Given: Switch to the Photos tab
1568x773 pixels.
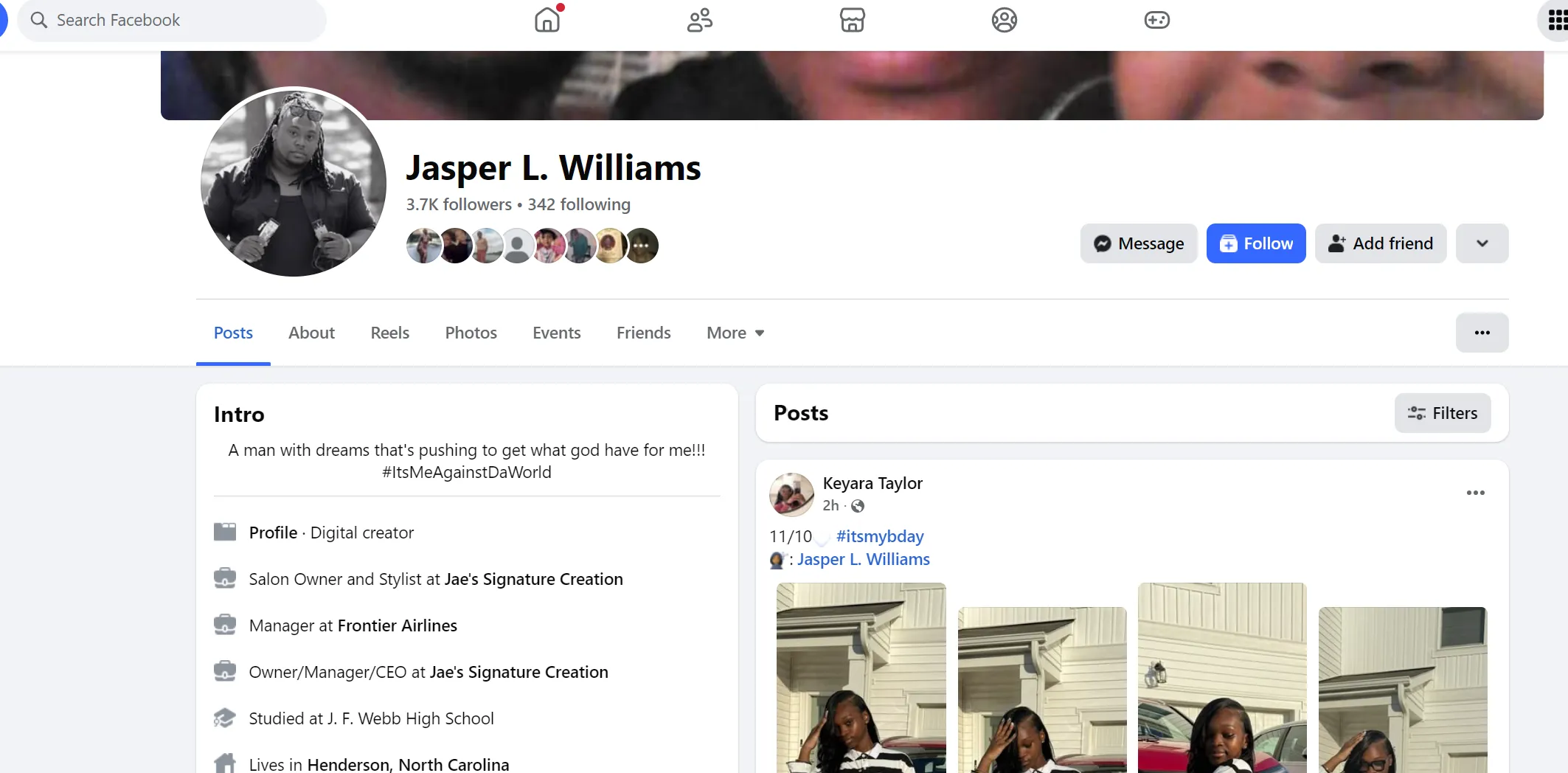Looking at the screenshot, I should (x=471, y=333).
